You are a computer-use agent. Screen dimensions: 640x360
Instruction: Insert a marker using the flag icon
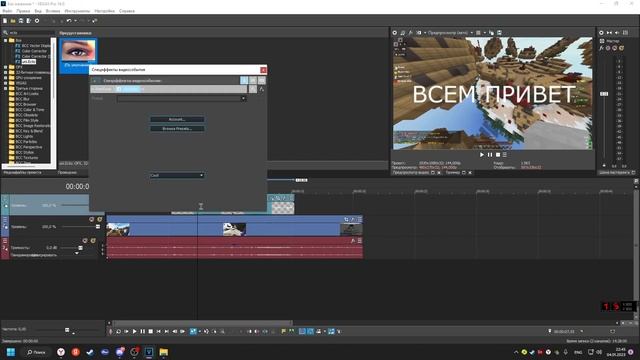(x=283, y=331)
